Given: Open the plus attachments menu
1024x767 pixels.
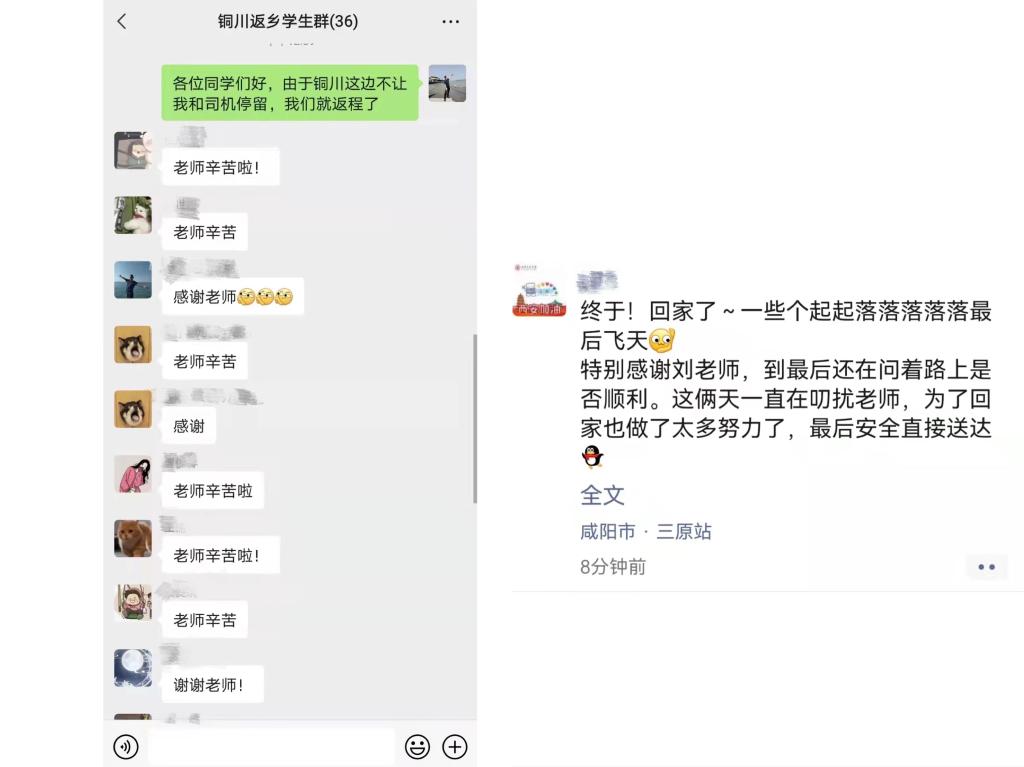Looking at the screenshot, I should [455, 746].
